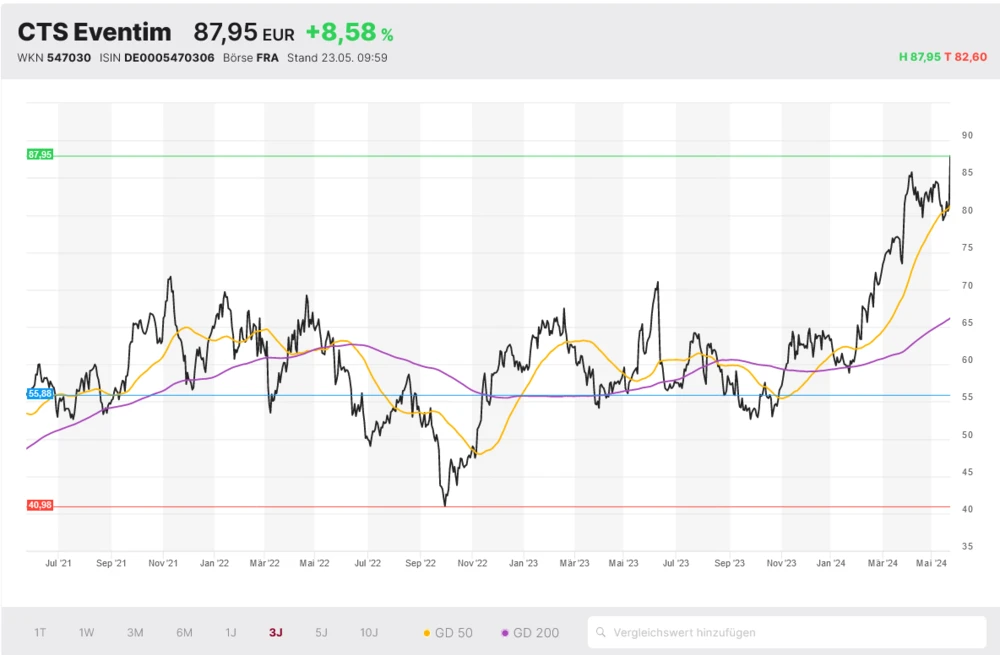
Task: Switch chart to 10J time range
Action: [x=369, y=632]
